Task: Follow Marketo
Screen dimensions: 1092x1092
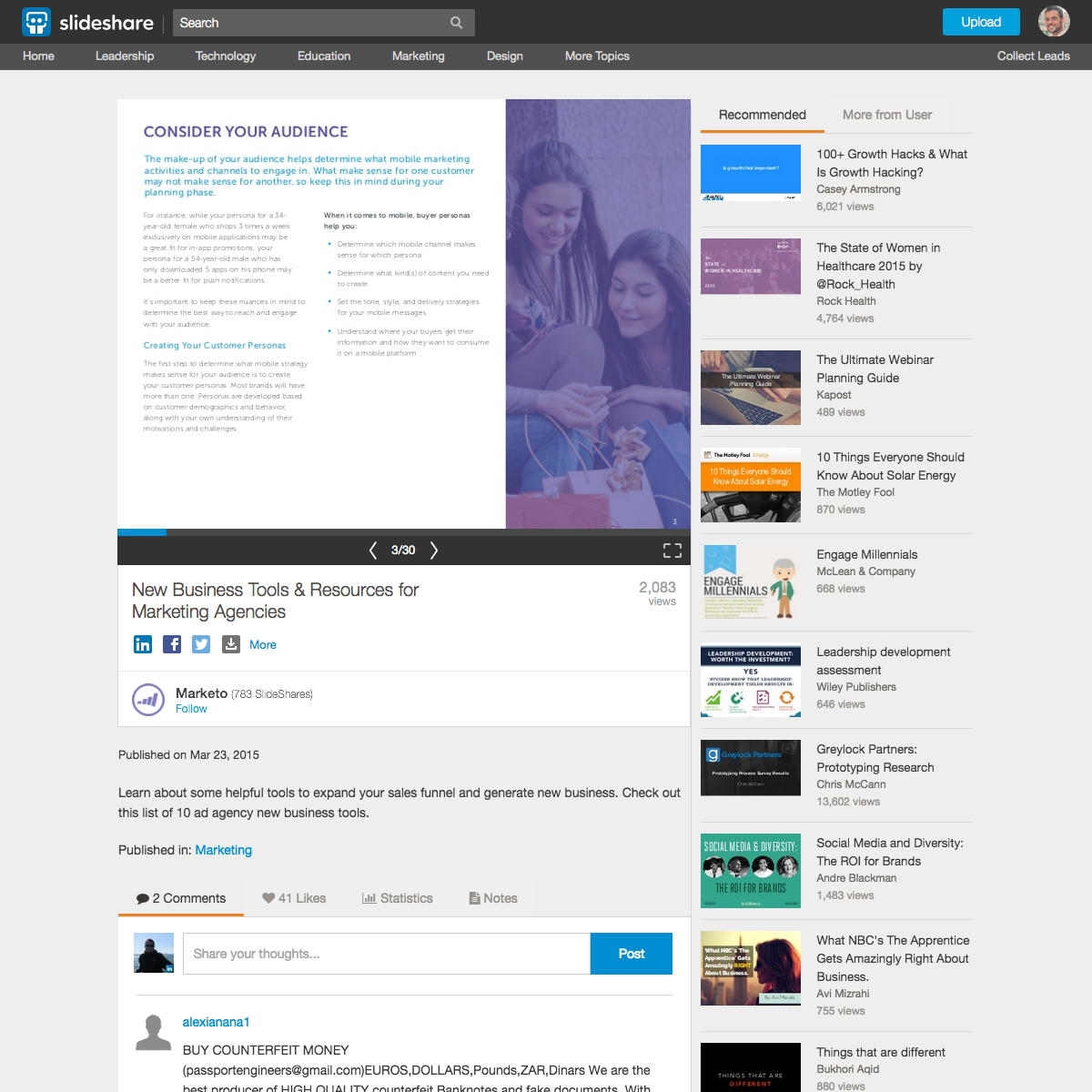Action: [x=191, y=709]
